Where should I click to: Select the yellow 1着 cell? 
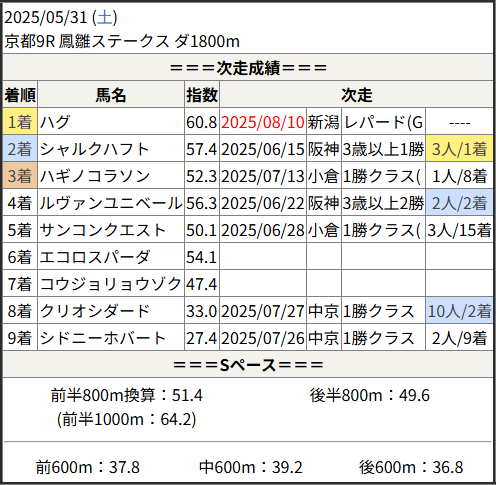click(x=20, y=122)
